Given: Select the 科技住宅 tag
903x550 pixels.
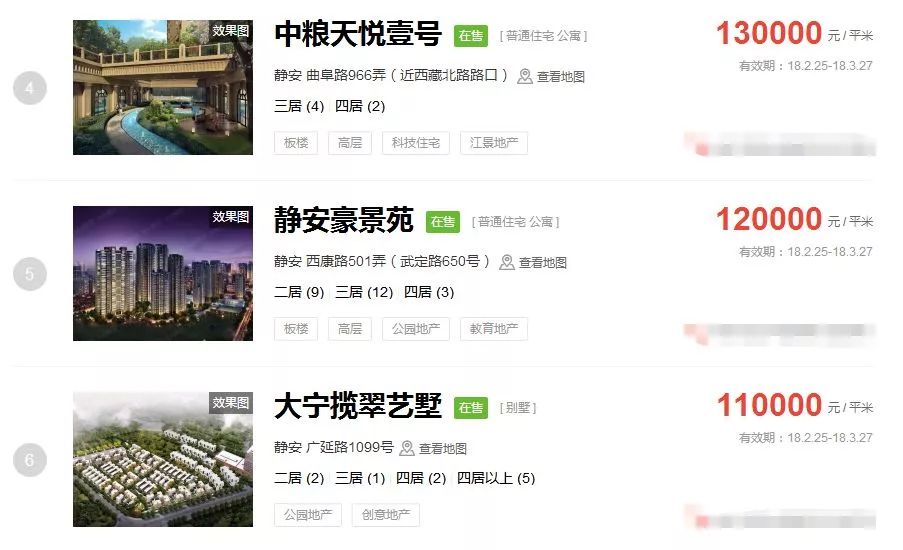Looking at the screenshot, I should pyautogui.click(x=416, y=143).
